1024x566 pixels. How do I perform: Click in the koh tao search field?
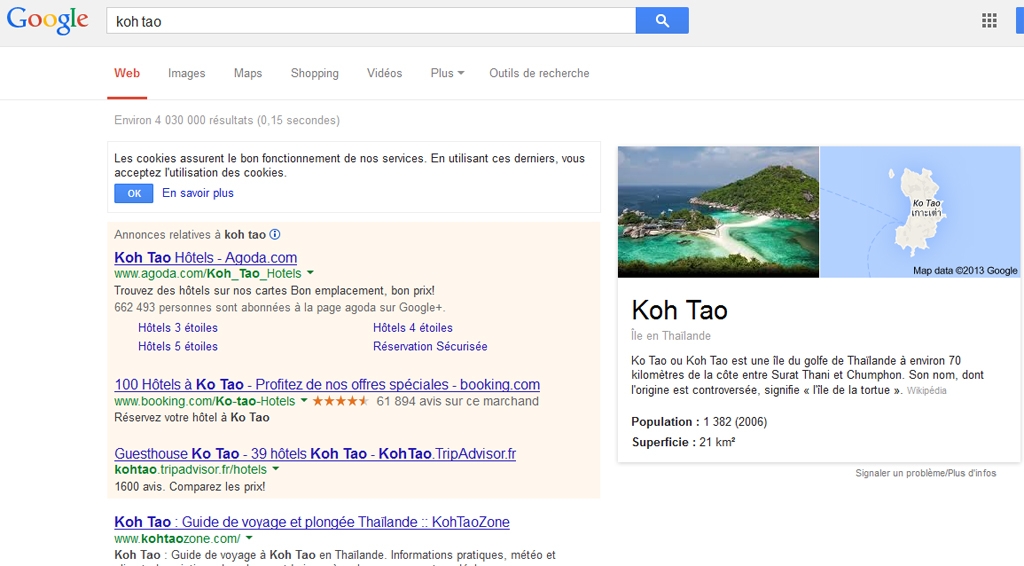(370, 20)
